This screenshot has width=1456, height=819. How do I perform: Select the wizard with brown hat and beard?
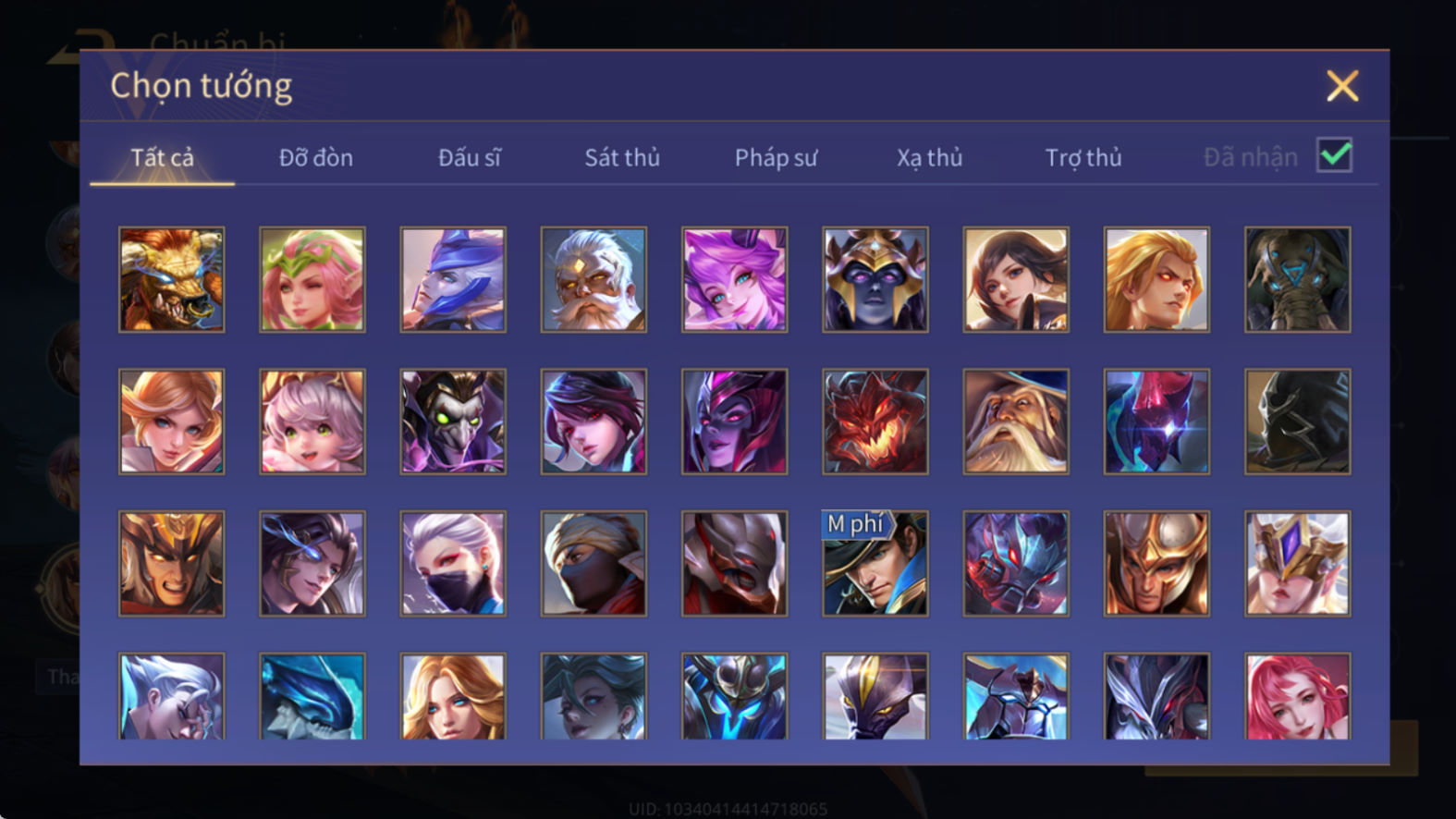coord(1016,422)
